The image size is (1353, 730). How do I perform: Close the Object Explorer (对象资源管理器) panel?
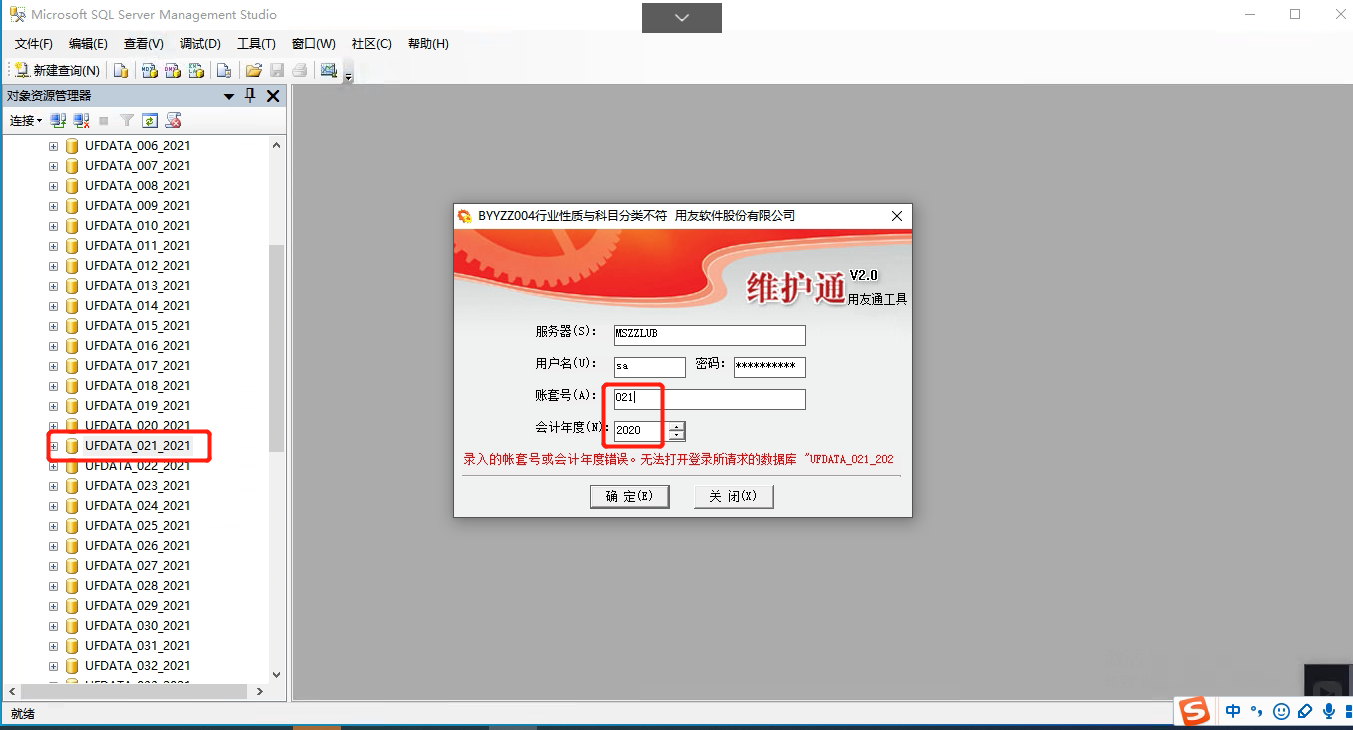click(273, 96)
